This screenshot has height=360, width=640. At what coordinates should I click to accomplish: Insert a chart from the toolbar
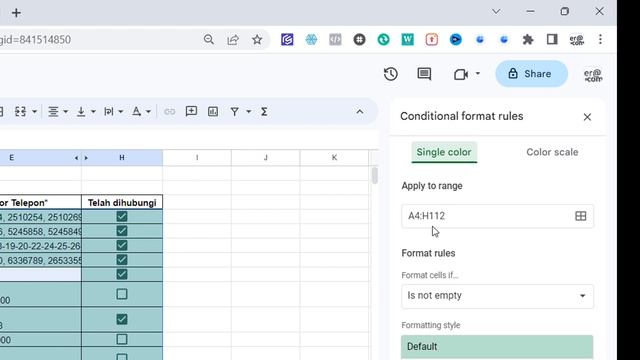coord(213,111)
